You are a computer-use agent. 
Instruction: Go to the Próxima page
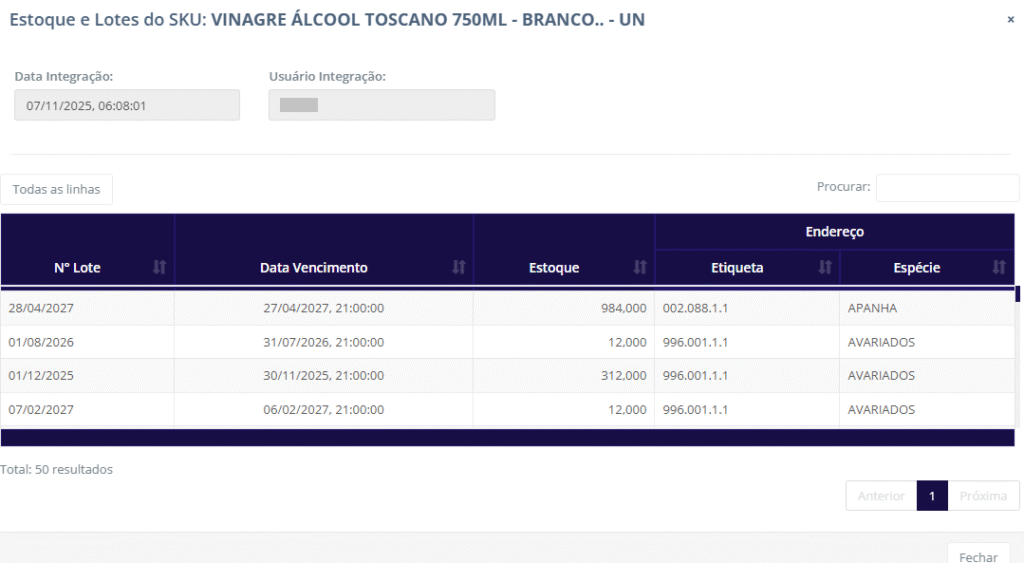(983, 496)
